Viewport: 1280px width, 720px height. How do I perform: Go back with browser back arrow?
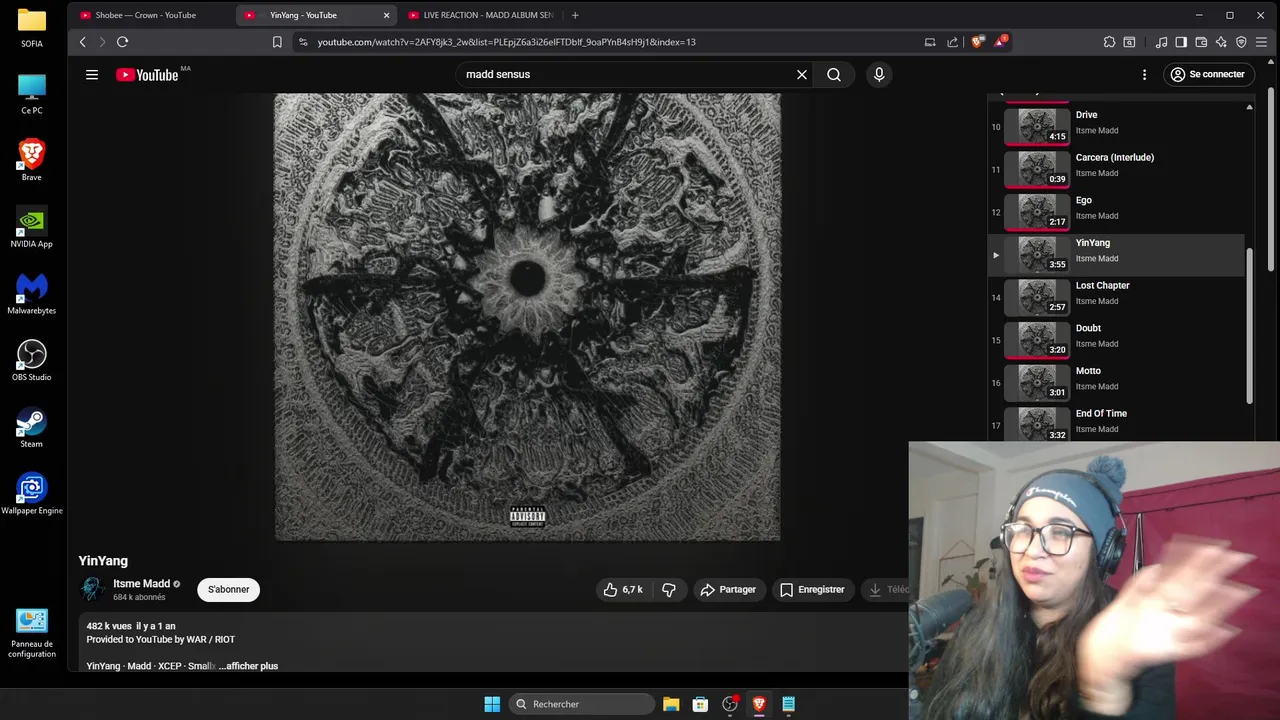coord(83,42)
